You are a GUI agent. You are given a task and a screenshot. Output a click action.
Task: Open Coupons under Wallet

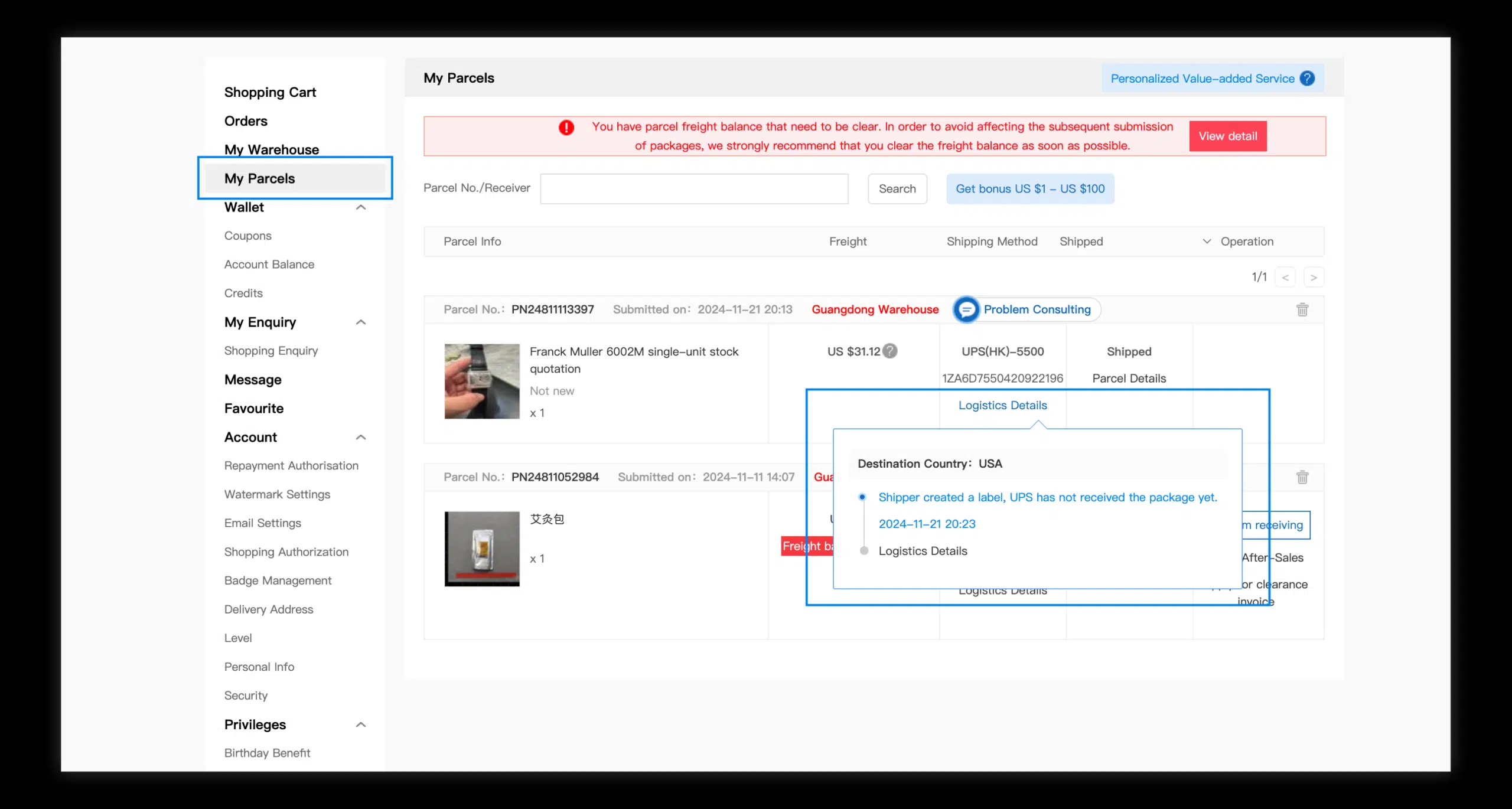coord(247,236)
